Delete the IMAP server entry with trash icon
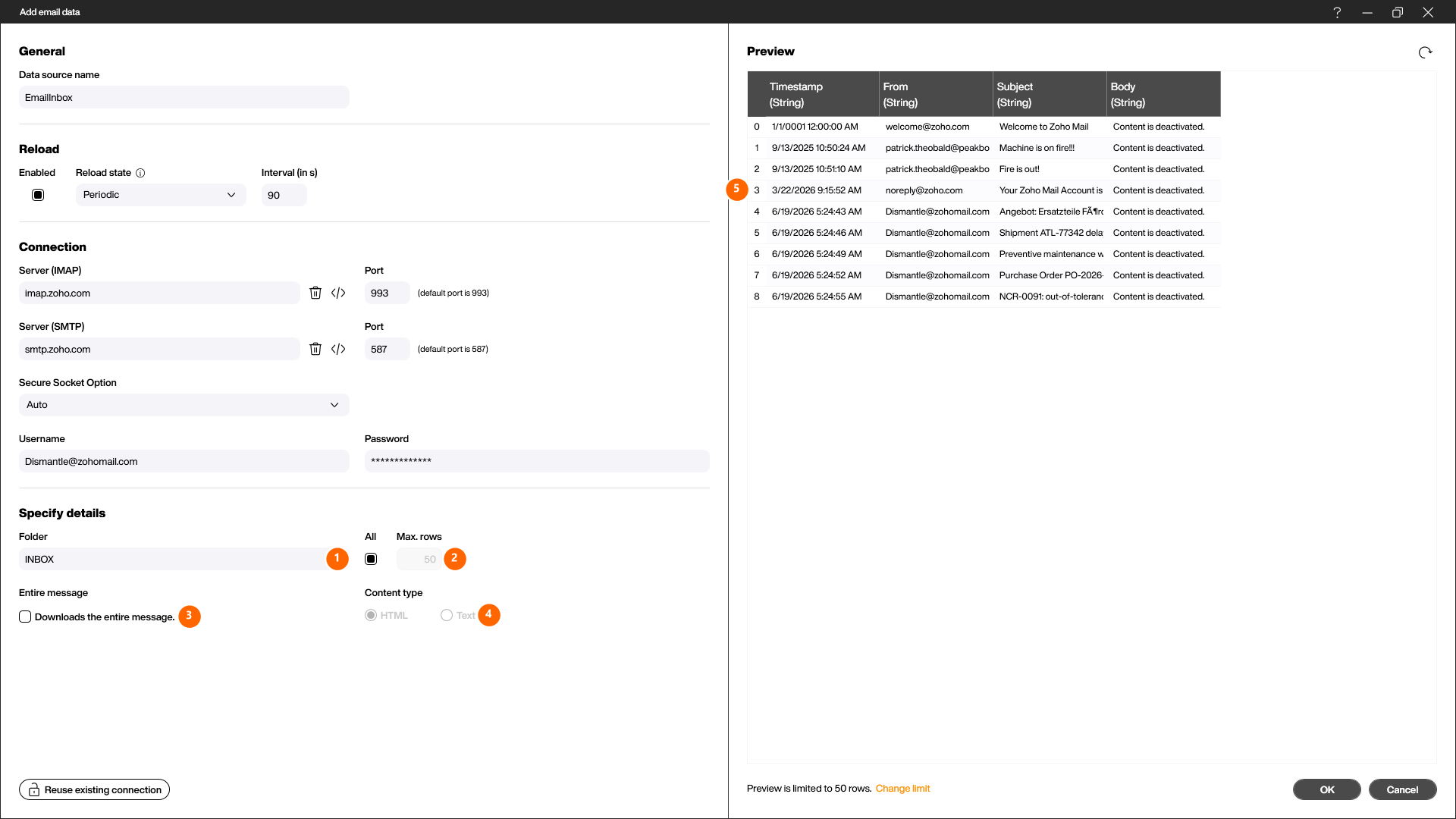This screenshot has height=819, width=1456. 315,293
